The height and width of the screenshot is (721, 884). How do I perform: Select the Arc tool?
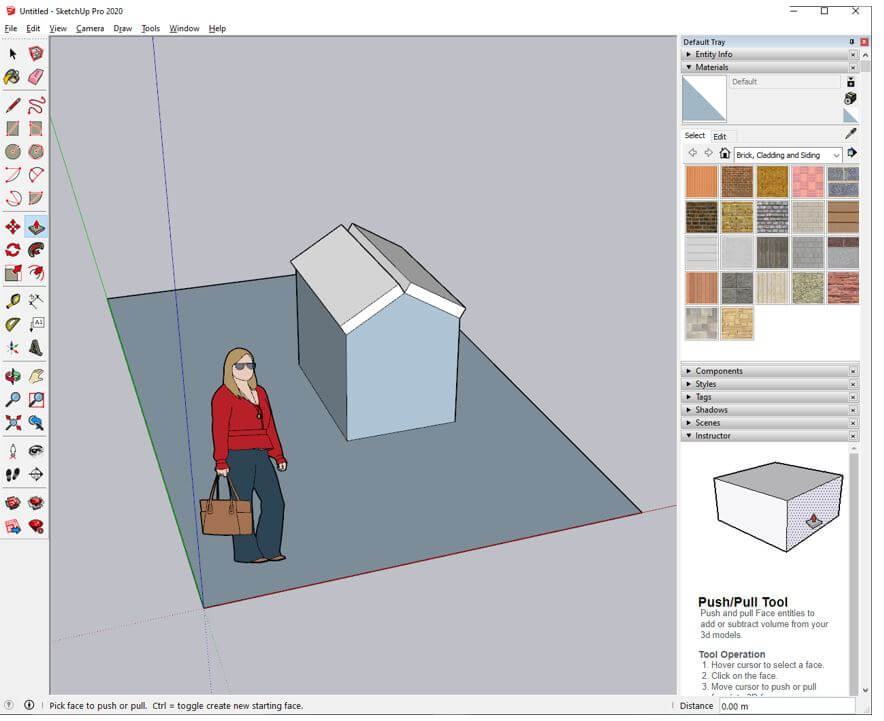(x=13, y=175)
